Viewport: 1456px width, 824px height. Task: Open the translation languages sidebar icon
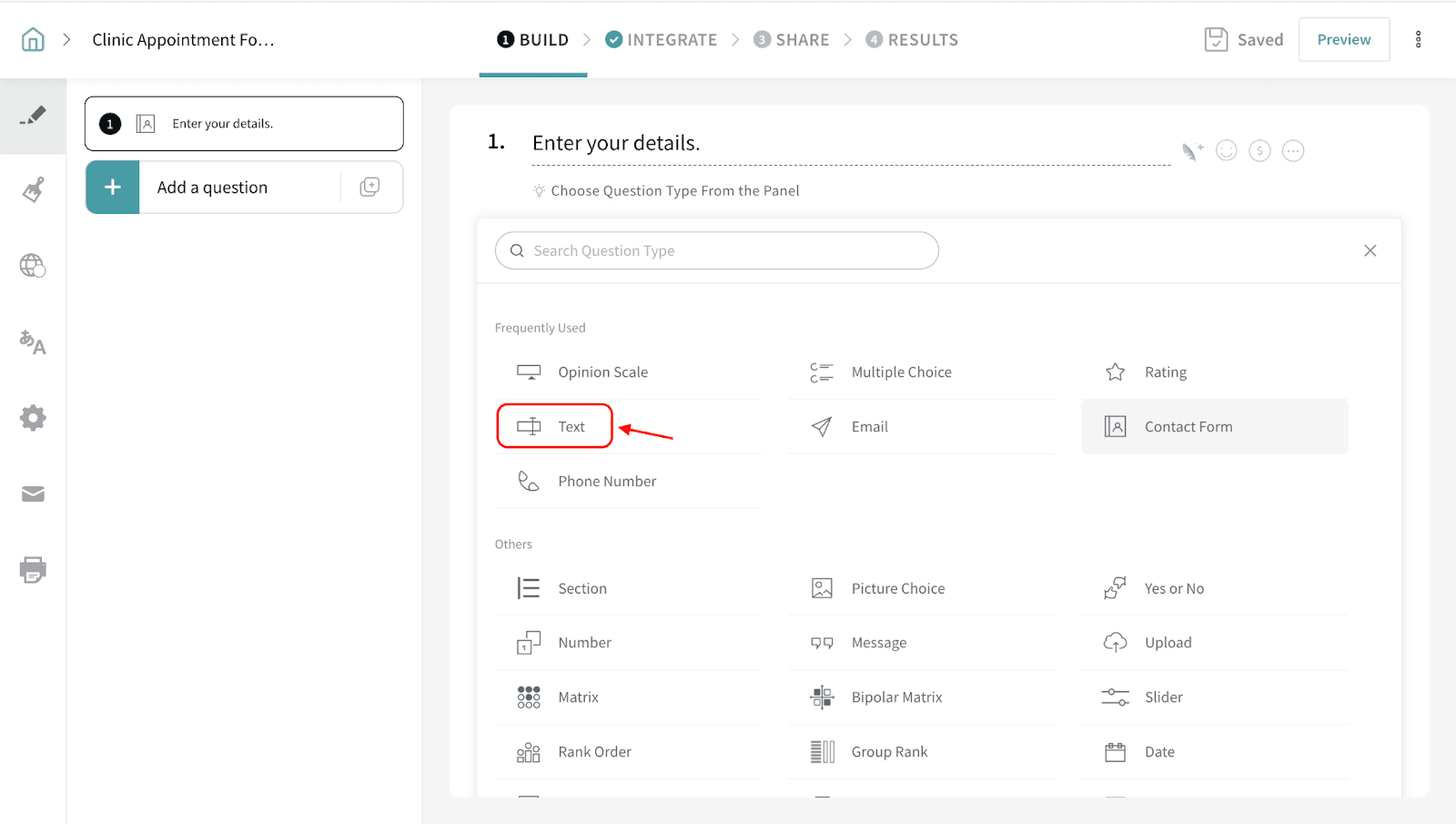[x=33, y=342]
